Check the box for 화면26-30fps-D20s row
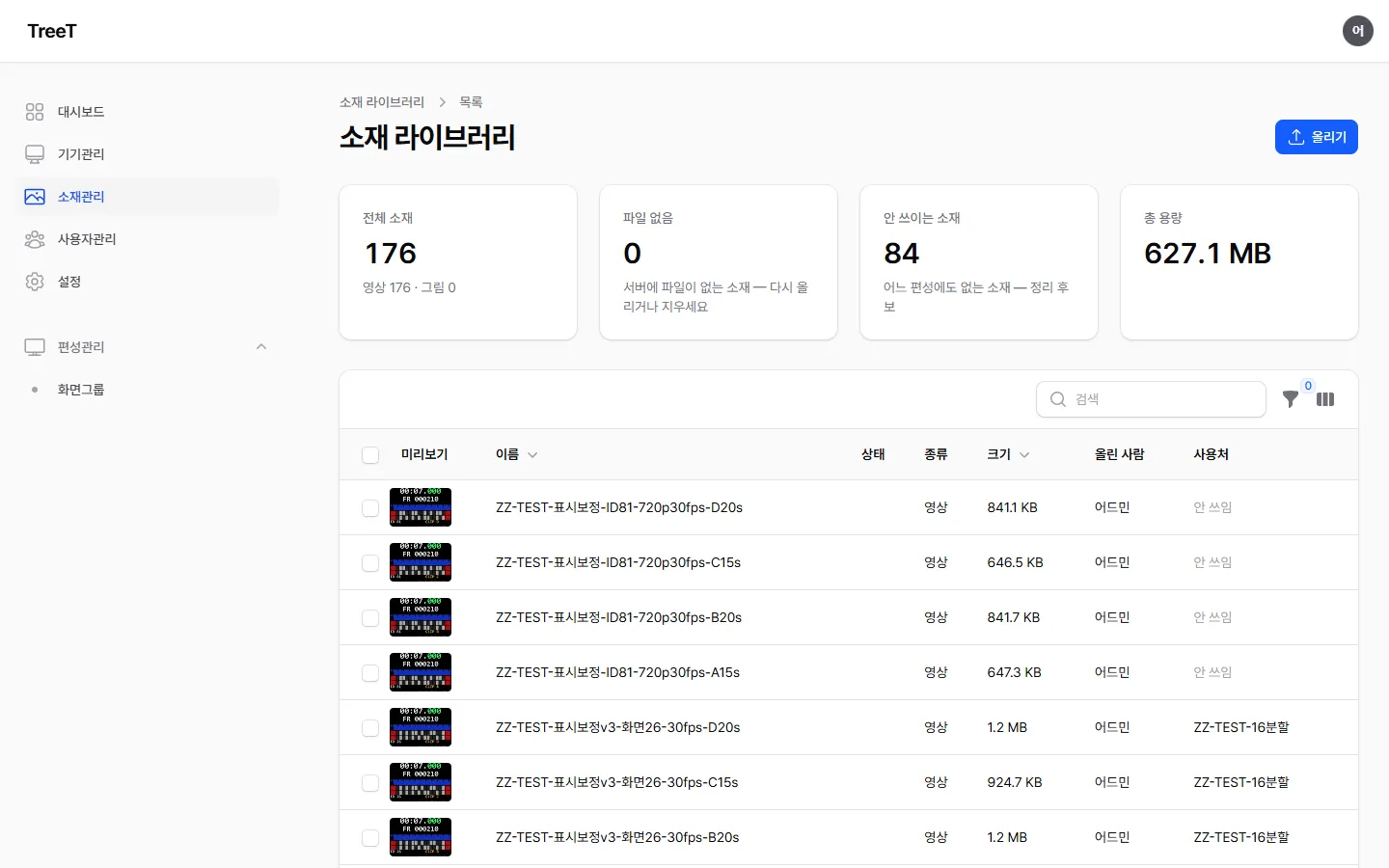 pyautogui.click(x=370, y=728)
